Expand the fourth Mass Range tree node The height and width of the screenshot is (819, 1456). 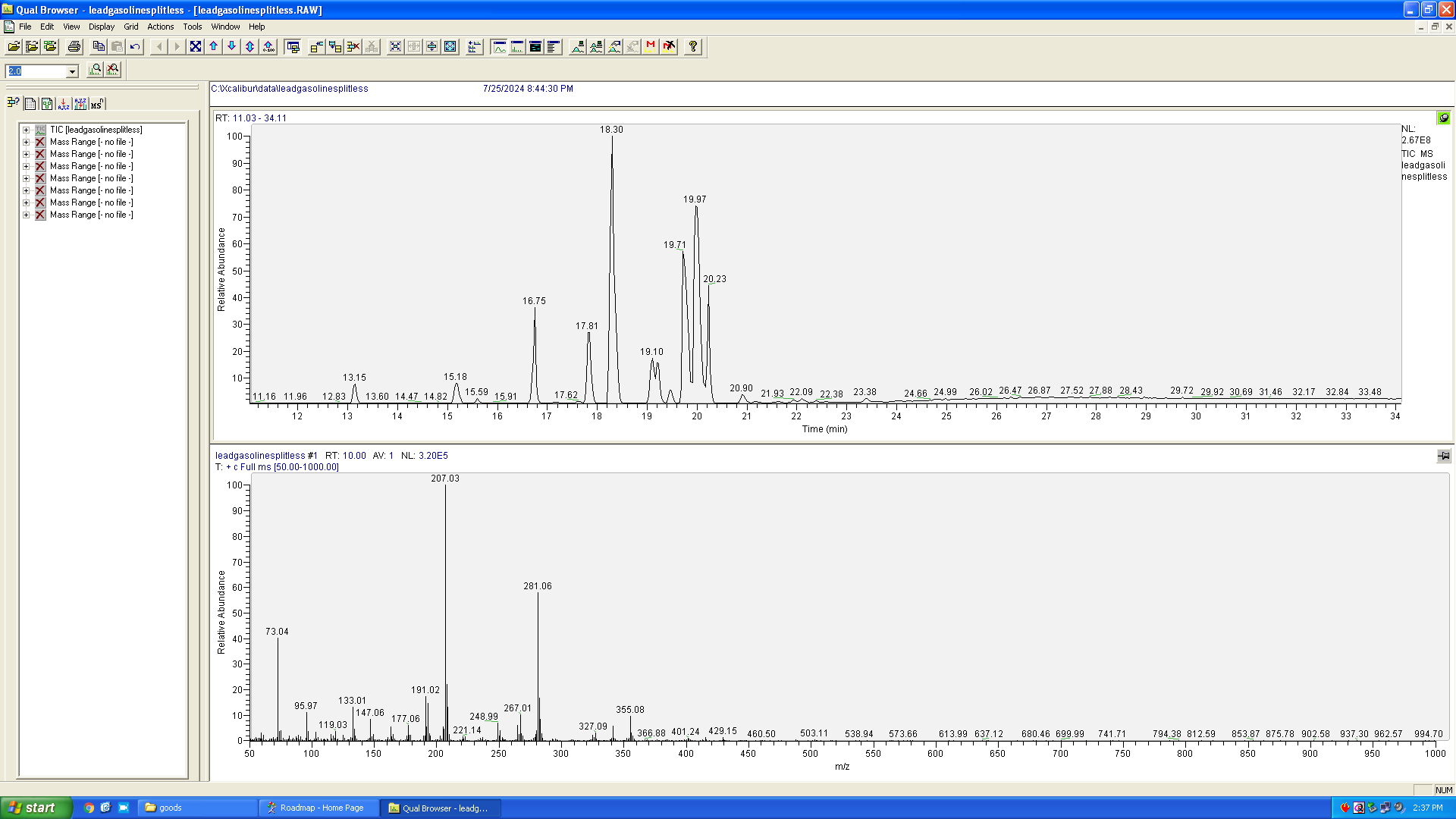(26, 178)
